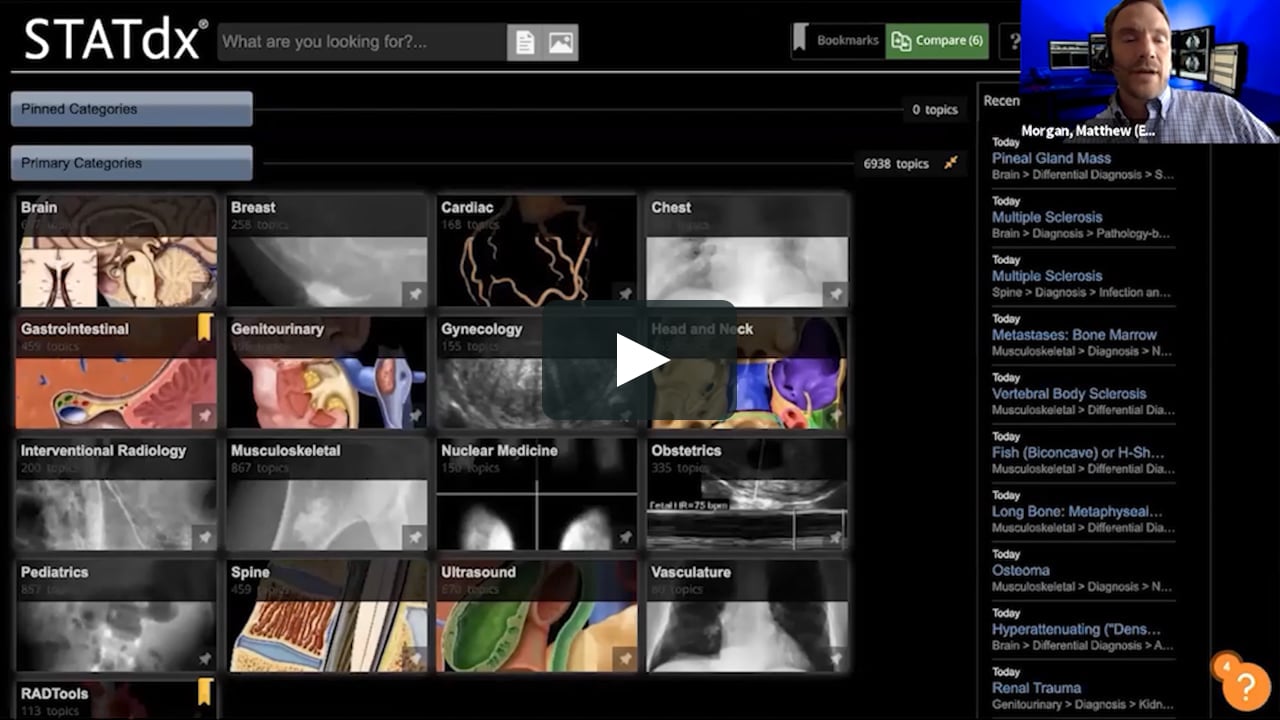Click the 'What are you looking for?' search field
Viewport: 1280px width, 720px height.
[x=362, y=42]
